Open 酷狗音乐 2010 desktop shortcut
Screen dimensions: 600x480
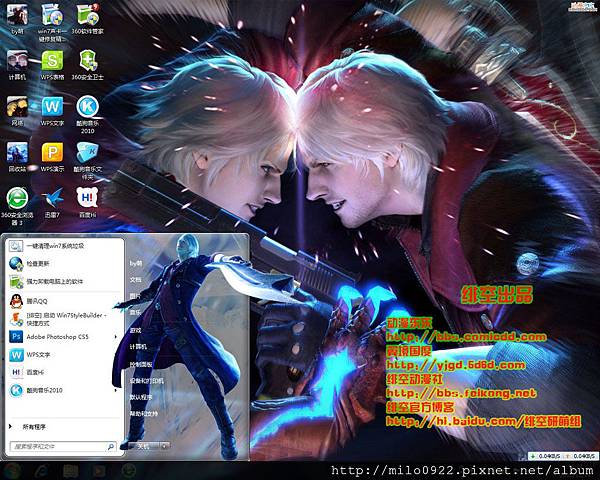88,115
